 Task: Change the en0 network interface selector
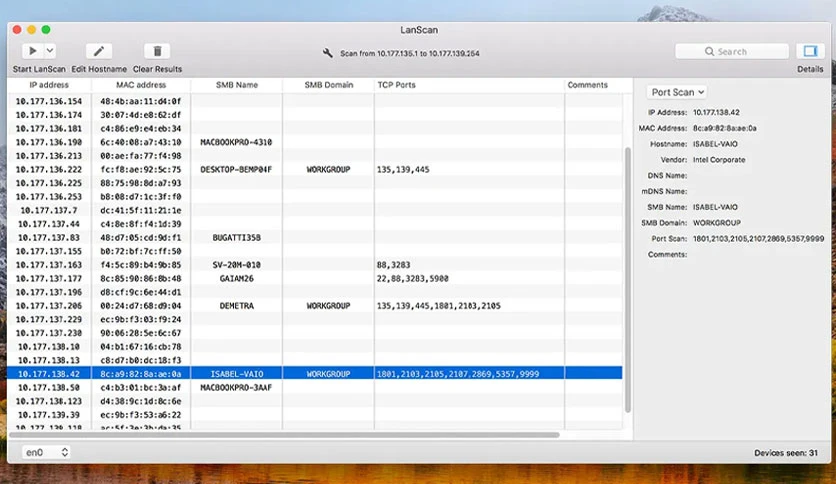pyautogui.click(x=46, y=452)
